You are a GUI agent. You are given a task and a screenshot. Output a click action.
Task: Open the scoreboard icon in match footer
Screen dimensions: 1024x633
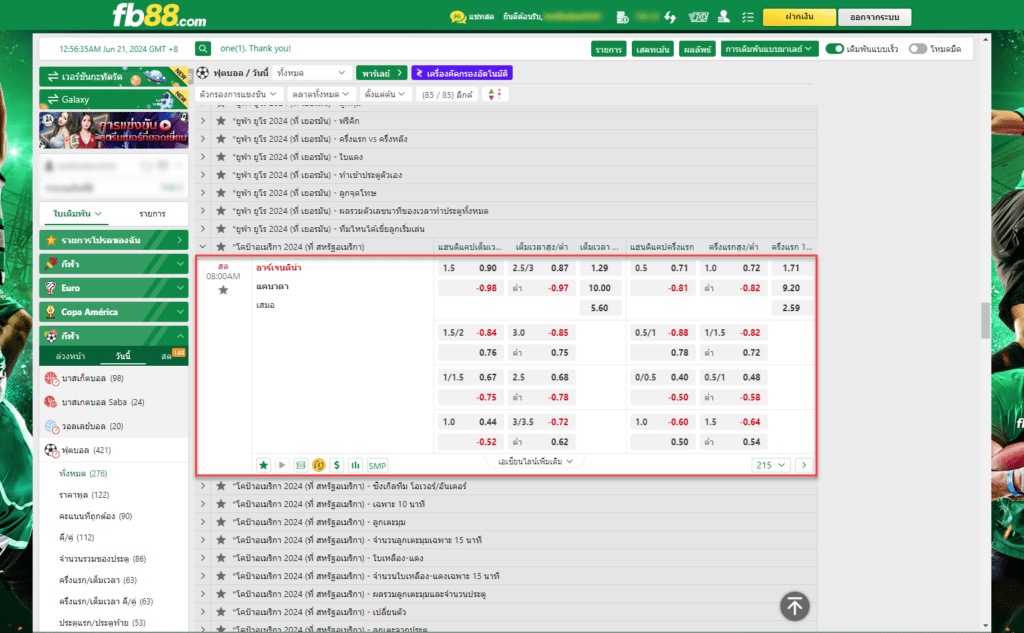[300, 465]
